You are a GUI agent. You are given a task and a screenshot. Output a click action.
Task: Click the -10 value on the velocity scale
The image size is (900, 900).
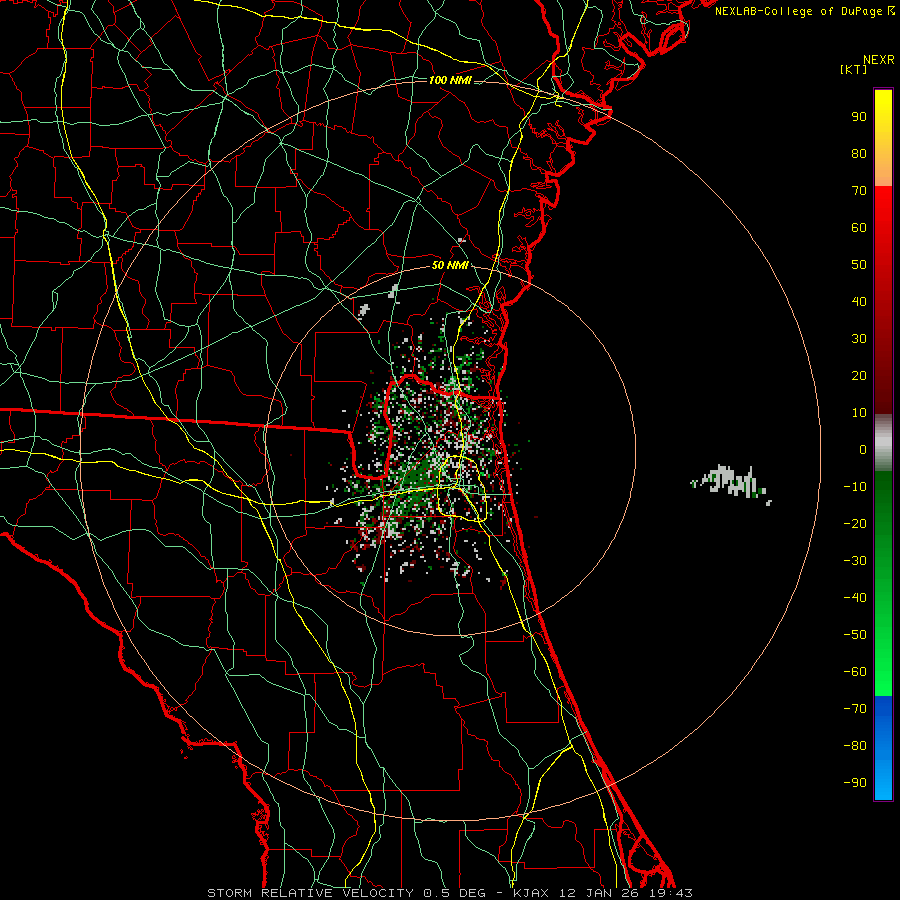pyautogui.click(x=855, y=487)
